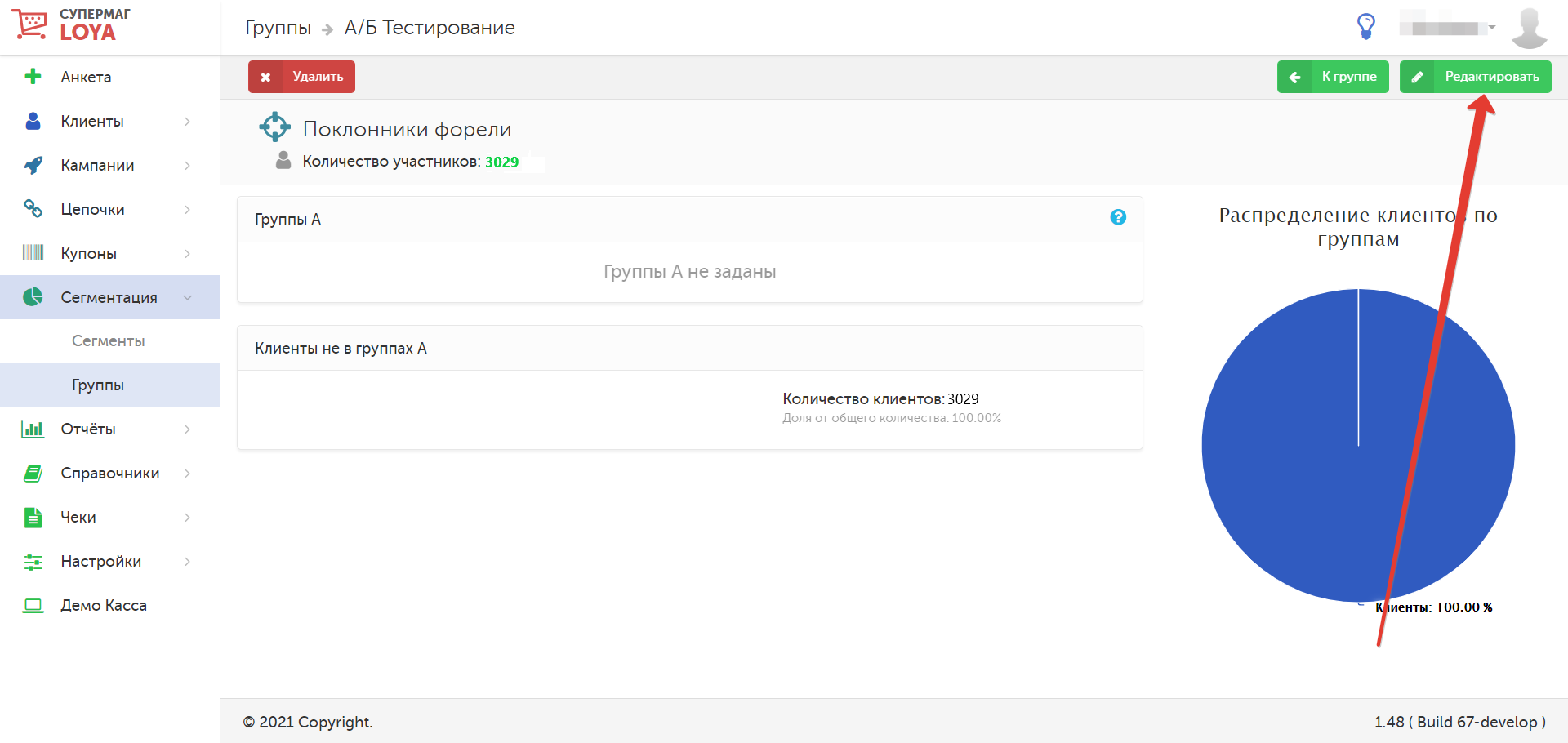Click the participant person icon near Количество участников
Viewport: 1568px width, 743px height.
coord(283,160)
